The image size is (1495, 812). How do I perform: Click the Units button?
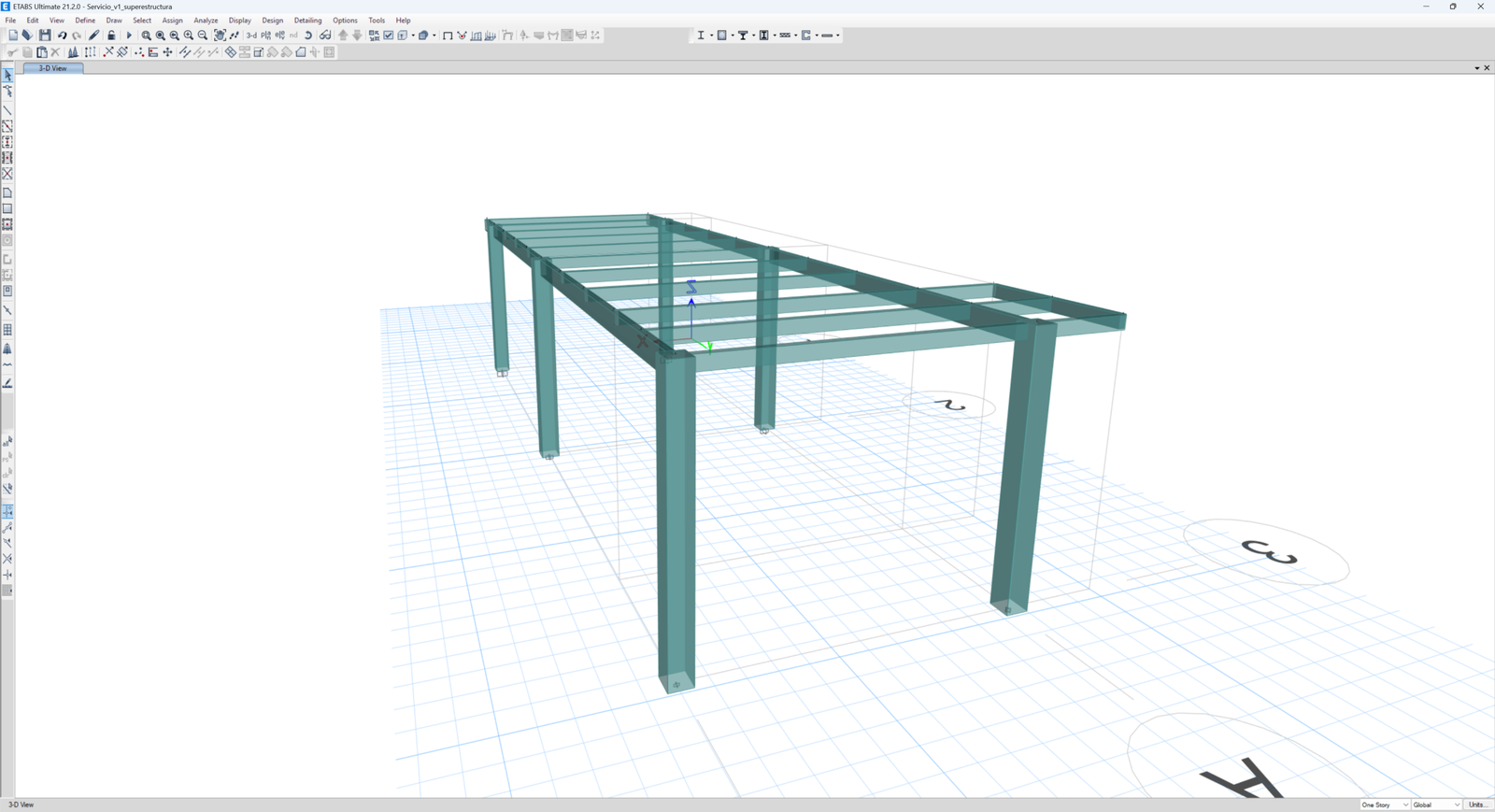point(1477,805)
